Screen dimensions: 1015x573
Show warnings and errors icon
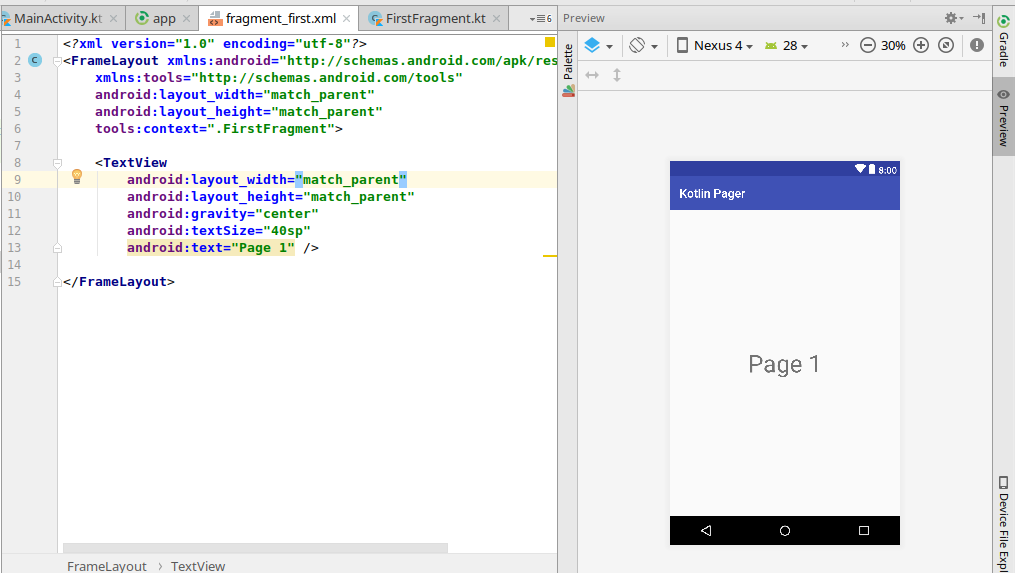coord(977,45)
